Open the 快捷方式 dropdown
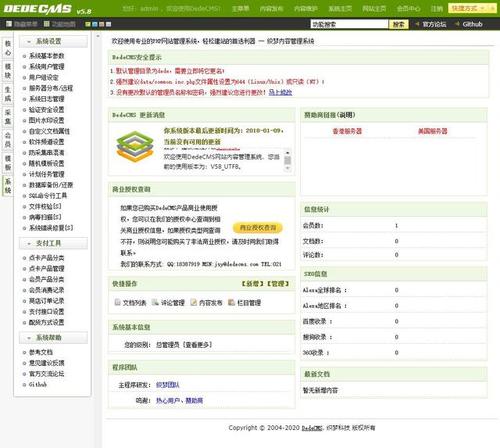Viewport: 500px width, 448px height. click(472, 8)
